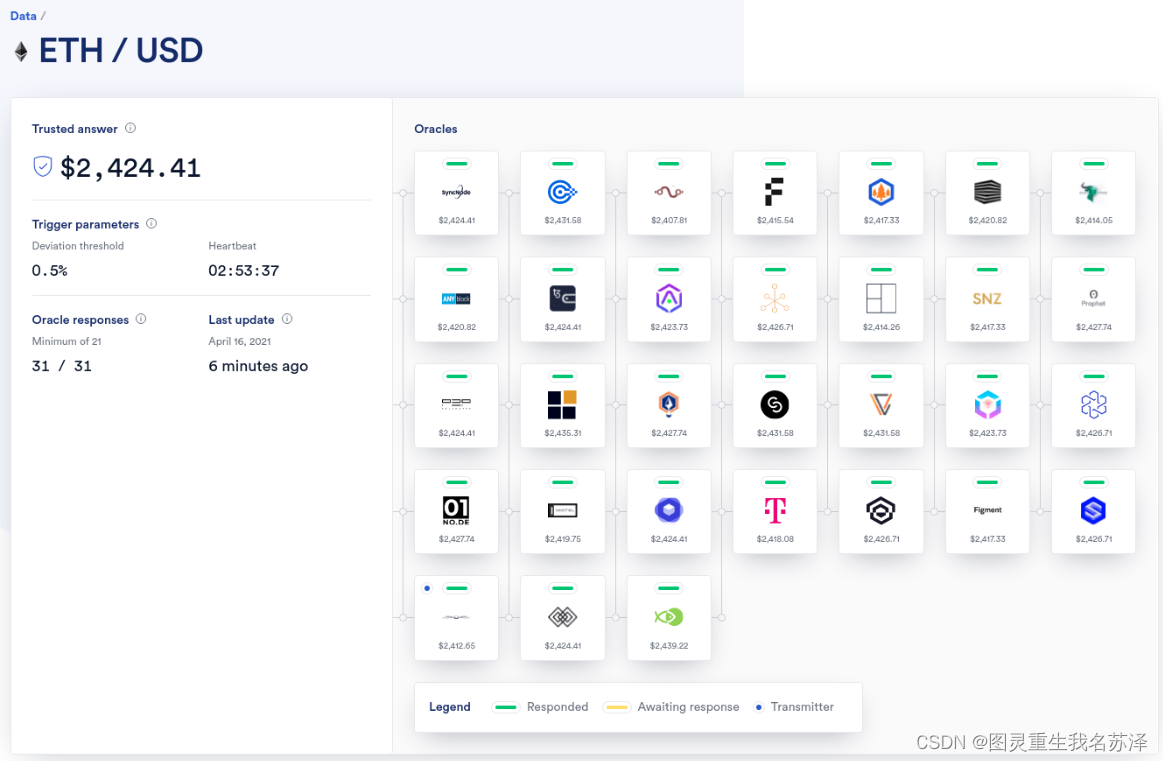Click the April 16, 2021 date text
The height and width of the screenshot is (761, 1163).
(x=240, y=341)
